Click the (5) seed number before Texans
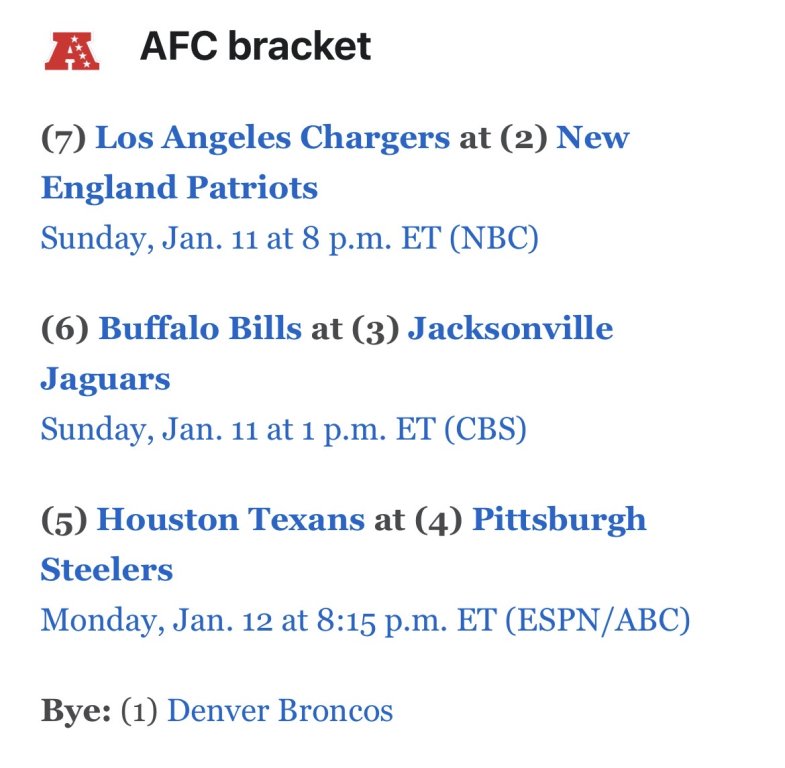 (65, 519)
